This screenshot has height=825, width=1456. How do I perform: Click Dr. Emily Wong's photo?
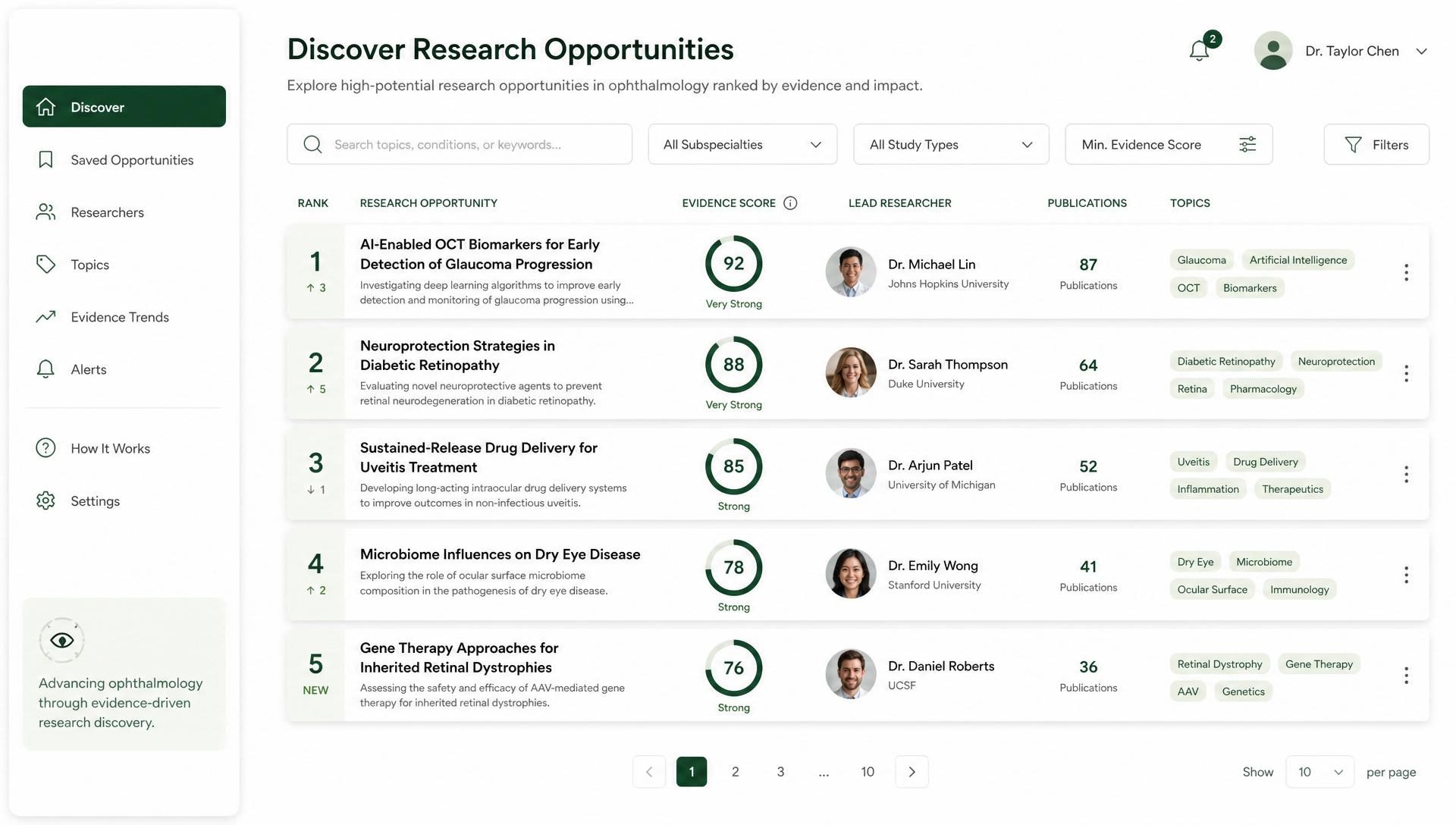click(851, 573)
